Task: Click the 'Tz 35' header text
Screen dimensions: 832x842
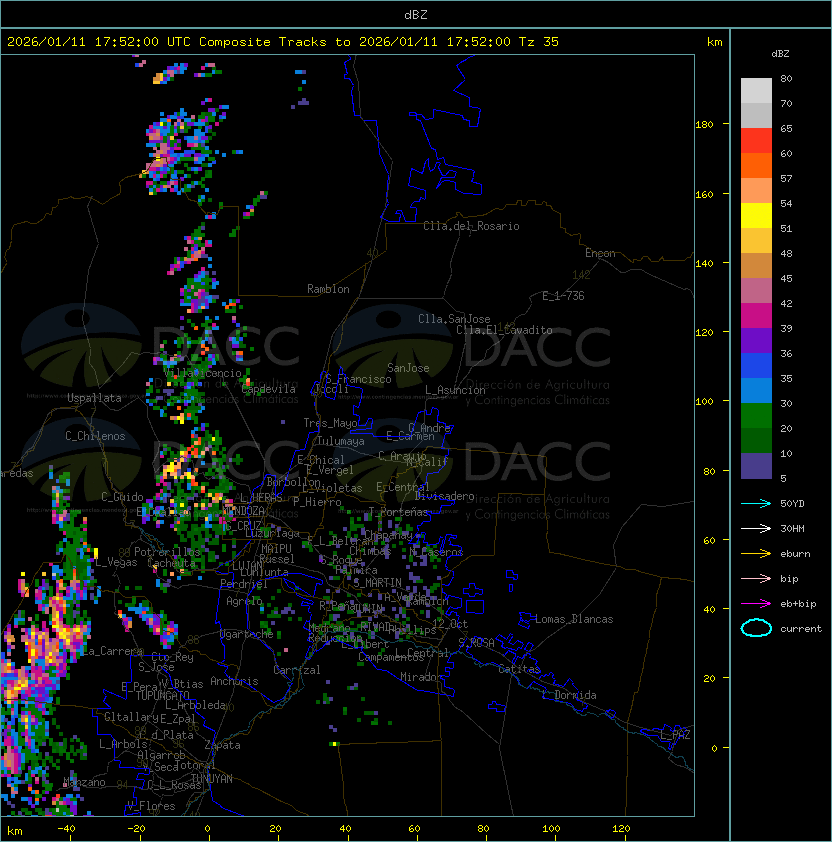Action: tap(539, 42)
